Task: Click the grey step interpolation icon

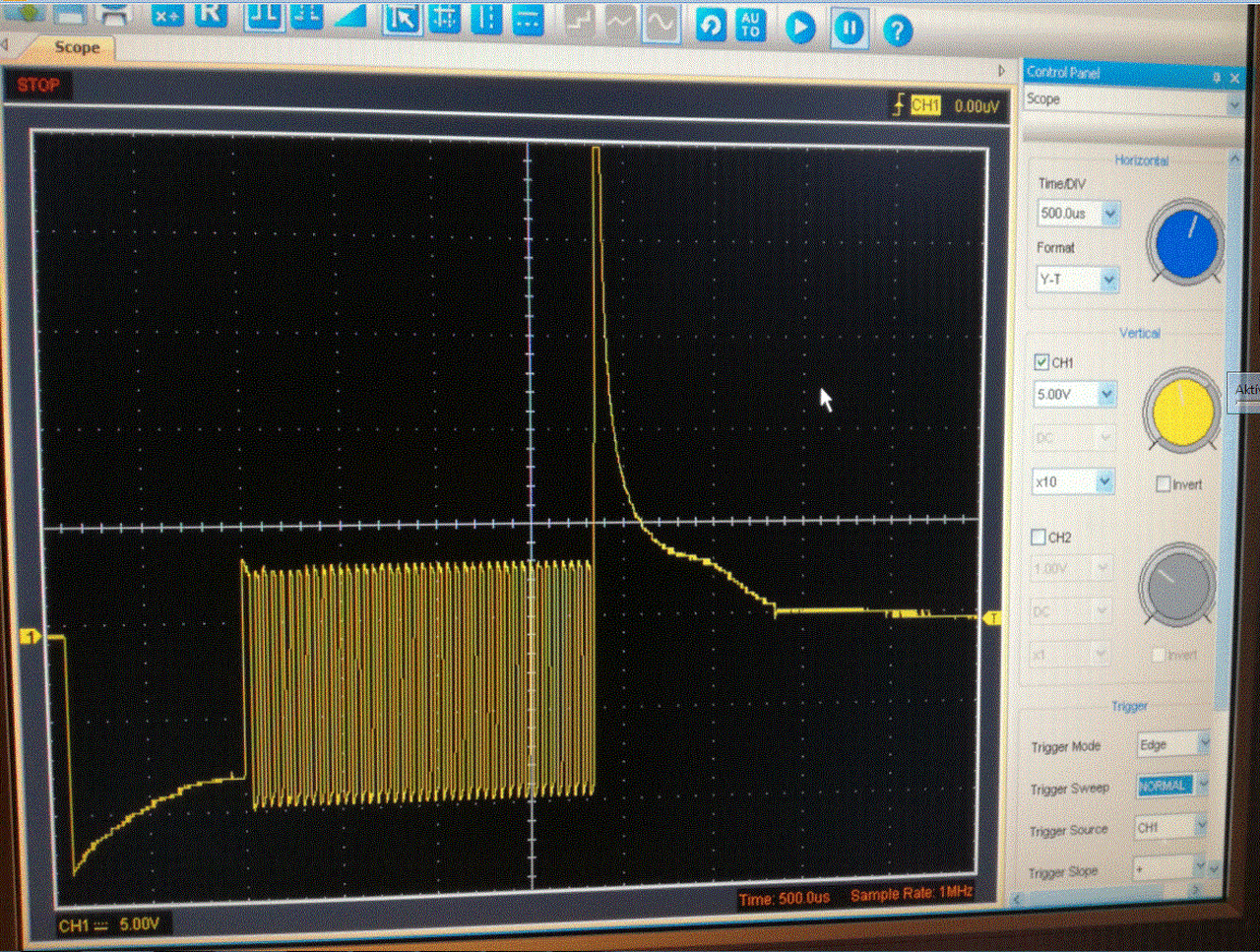Action: click(579, 23)
